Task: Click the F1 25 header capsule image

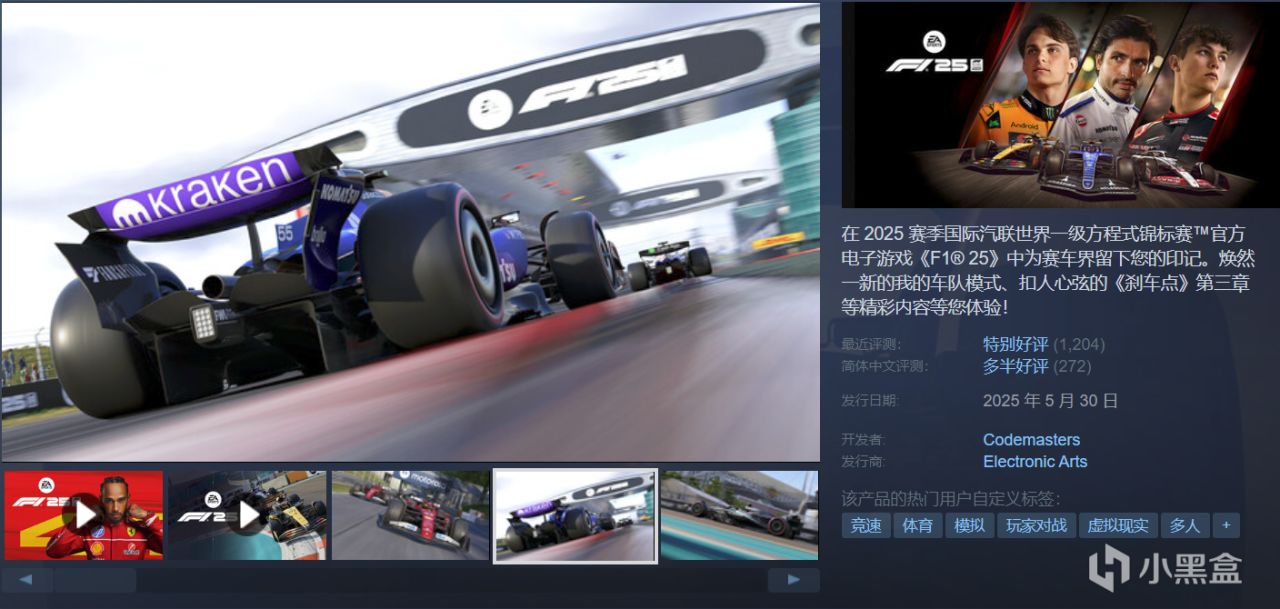Action: click(1060, 105)
